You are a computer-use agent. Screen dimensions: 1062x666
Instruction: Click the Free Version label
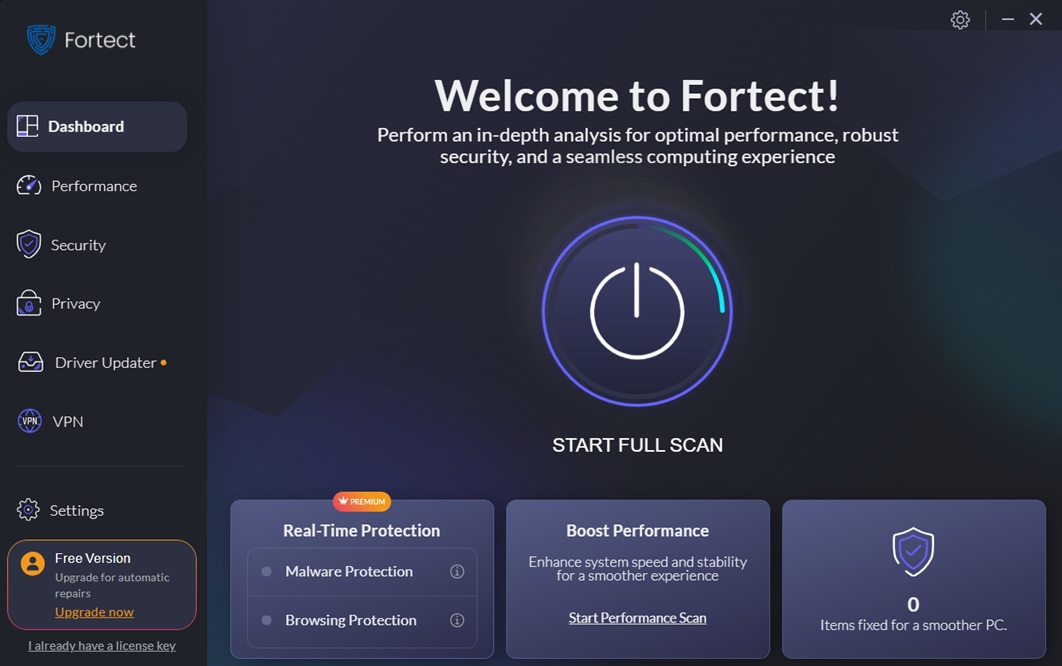pyautogui.click(x=93, y=558)
